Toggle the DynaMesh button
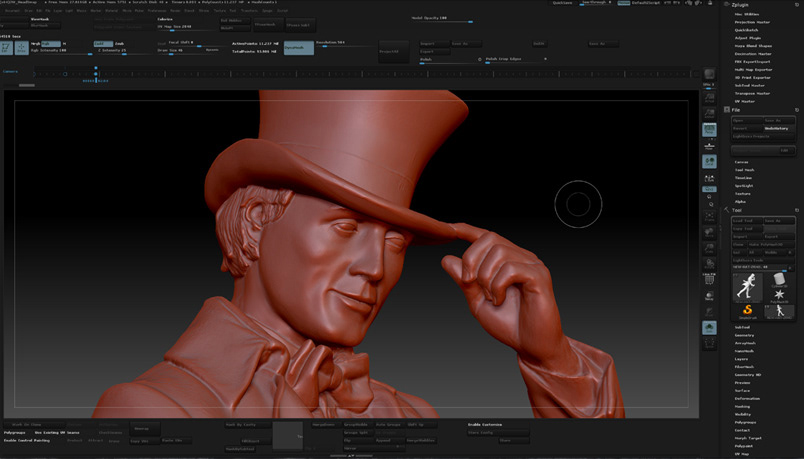Image resolution: width=804 pixels, height=459 pixels. coord(298,47)
